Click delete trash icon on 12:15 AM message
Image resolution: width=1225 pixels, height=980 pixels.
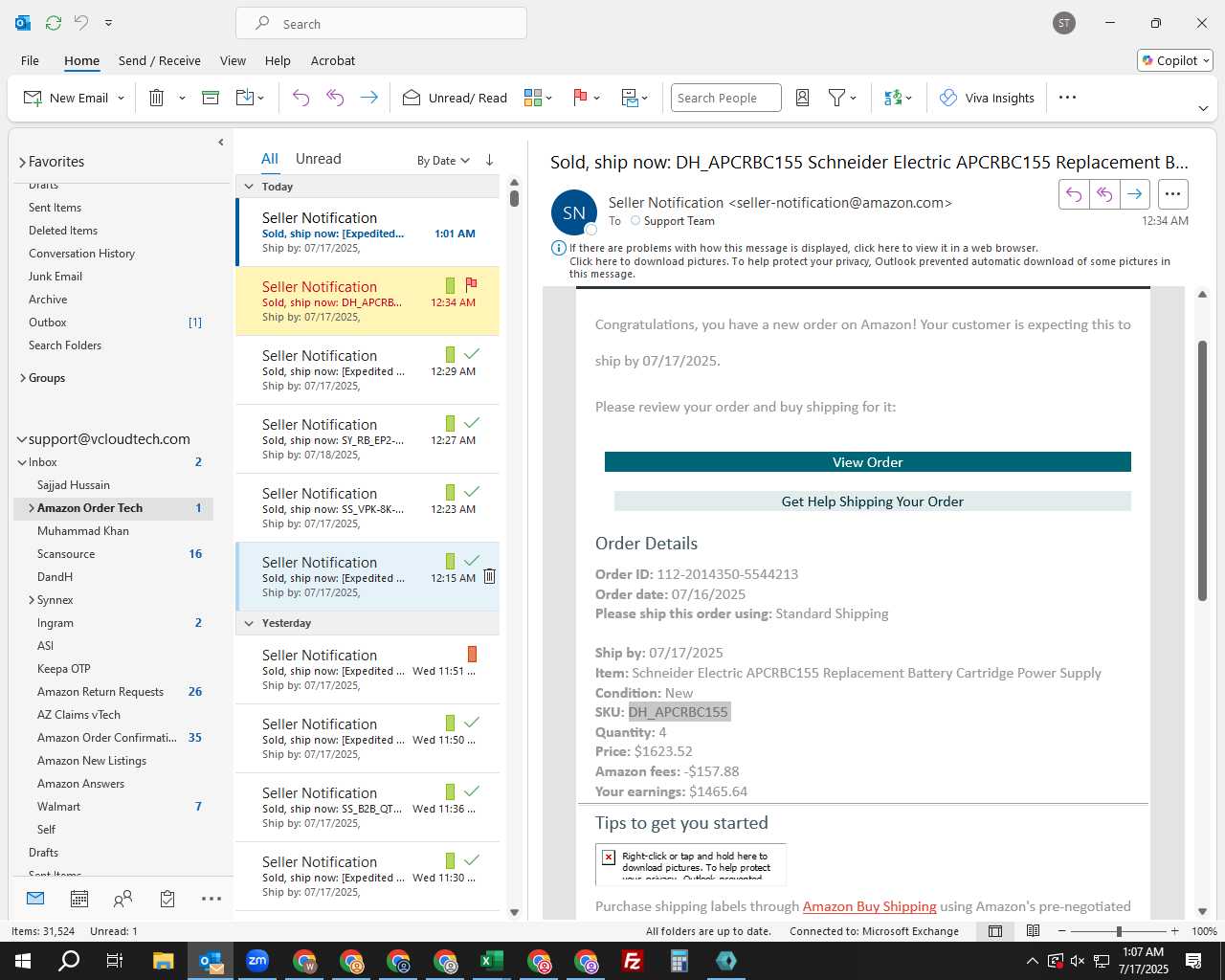pos(489,576)
